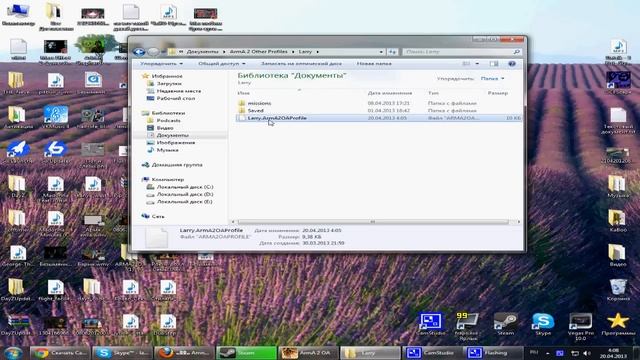Select the Larry.ArmA2OAProfile file
This screenshot has width=640, height=360.
point(378,118)
